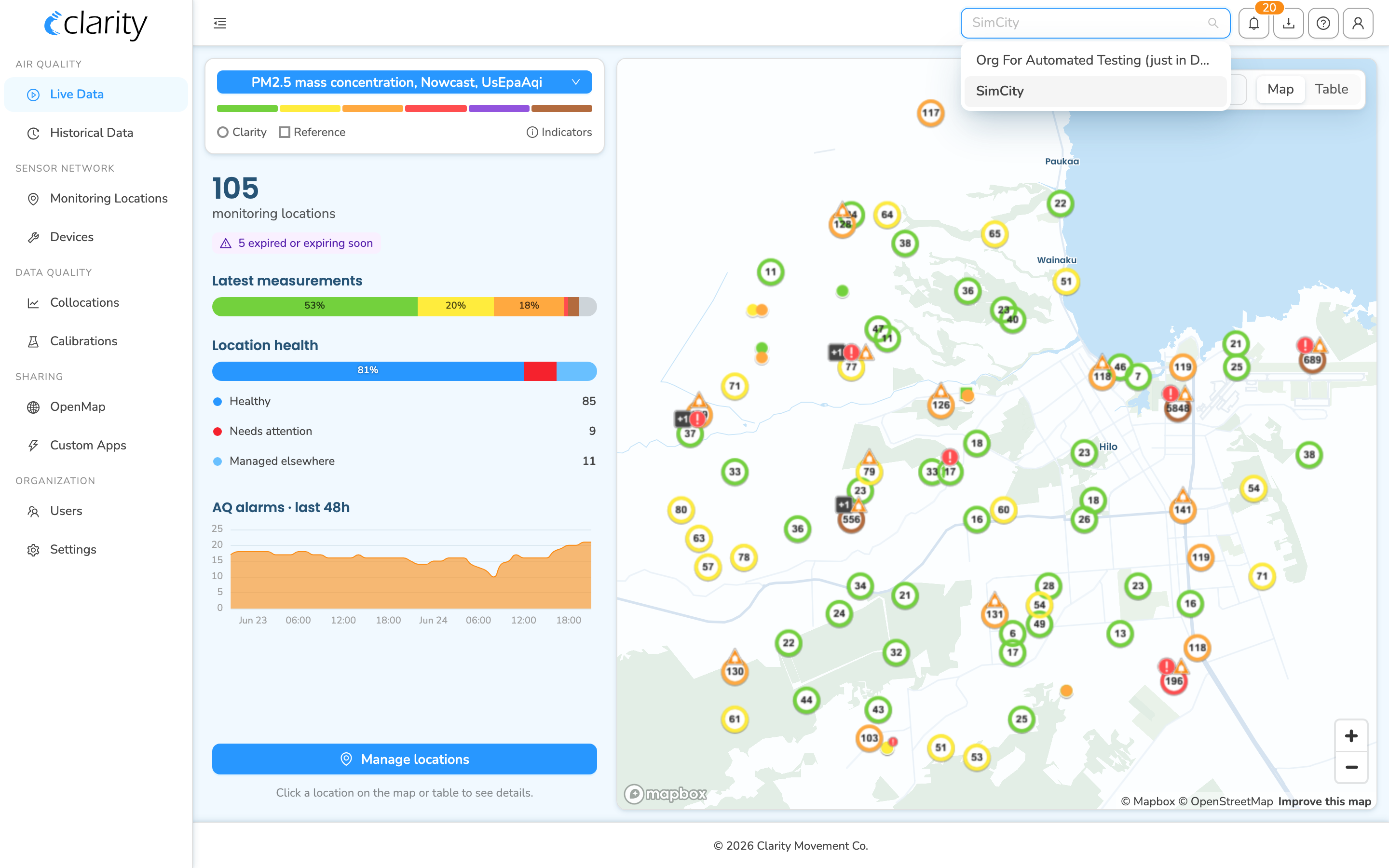
Task: Click Manage locations button
Action: pyautogui.click(x=404, y=759)
